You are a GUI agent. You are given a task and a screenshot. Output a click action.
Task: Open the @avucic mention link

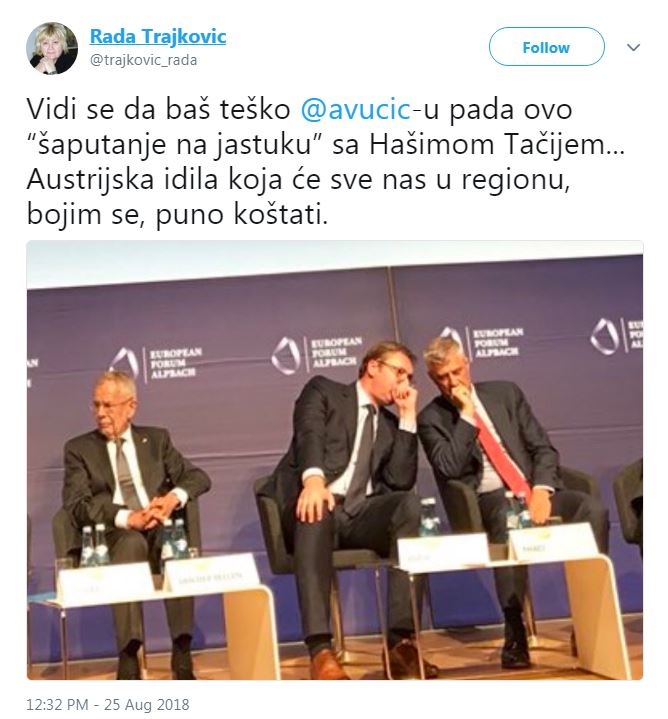pyautogui.click(x=355, y=110)
